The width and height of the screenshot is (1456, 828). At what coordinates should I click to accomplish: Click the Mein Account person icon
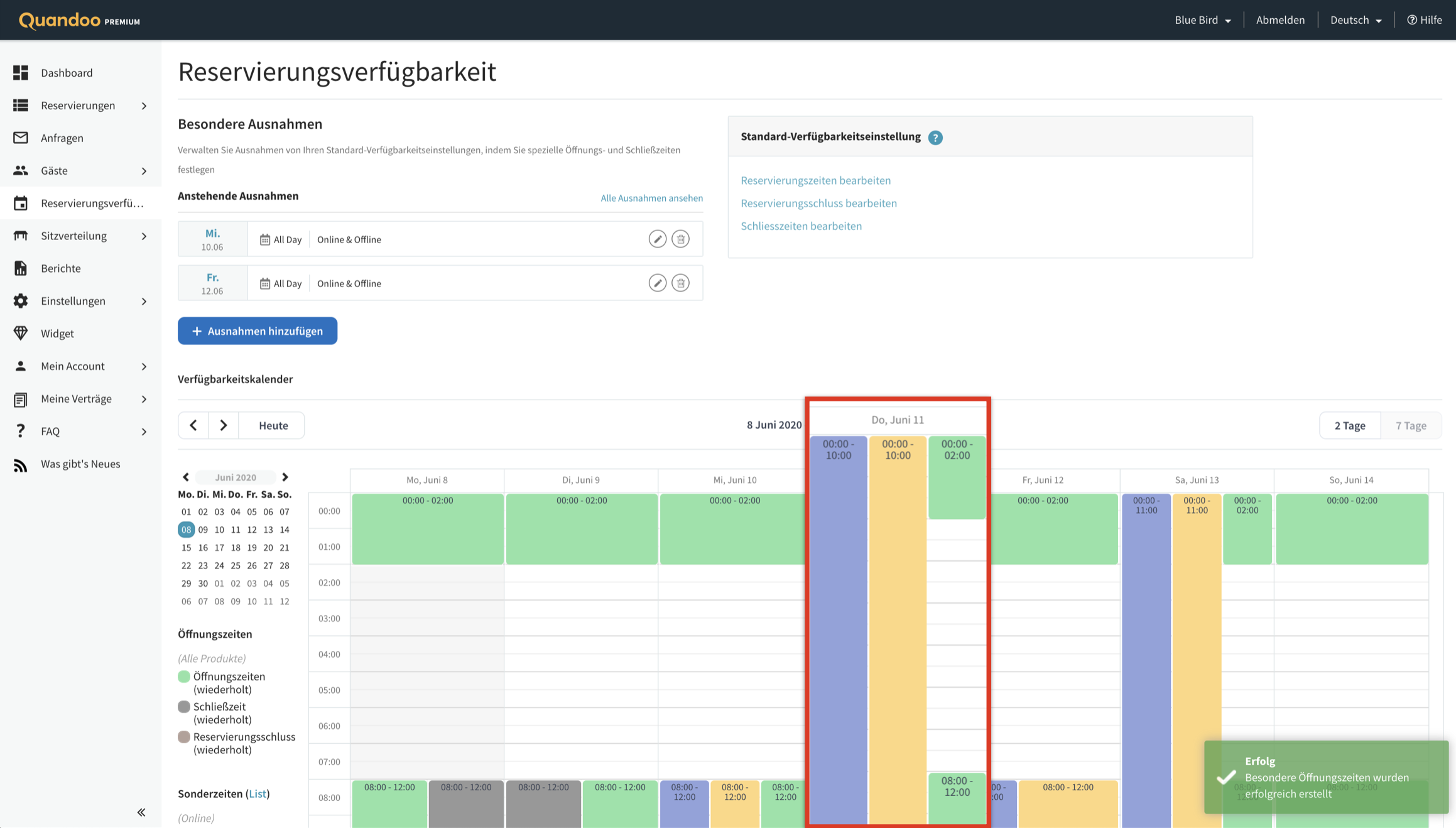click(21, 366)
